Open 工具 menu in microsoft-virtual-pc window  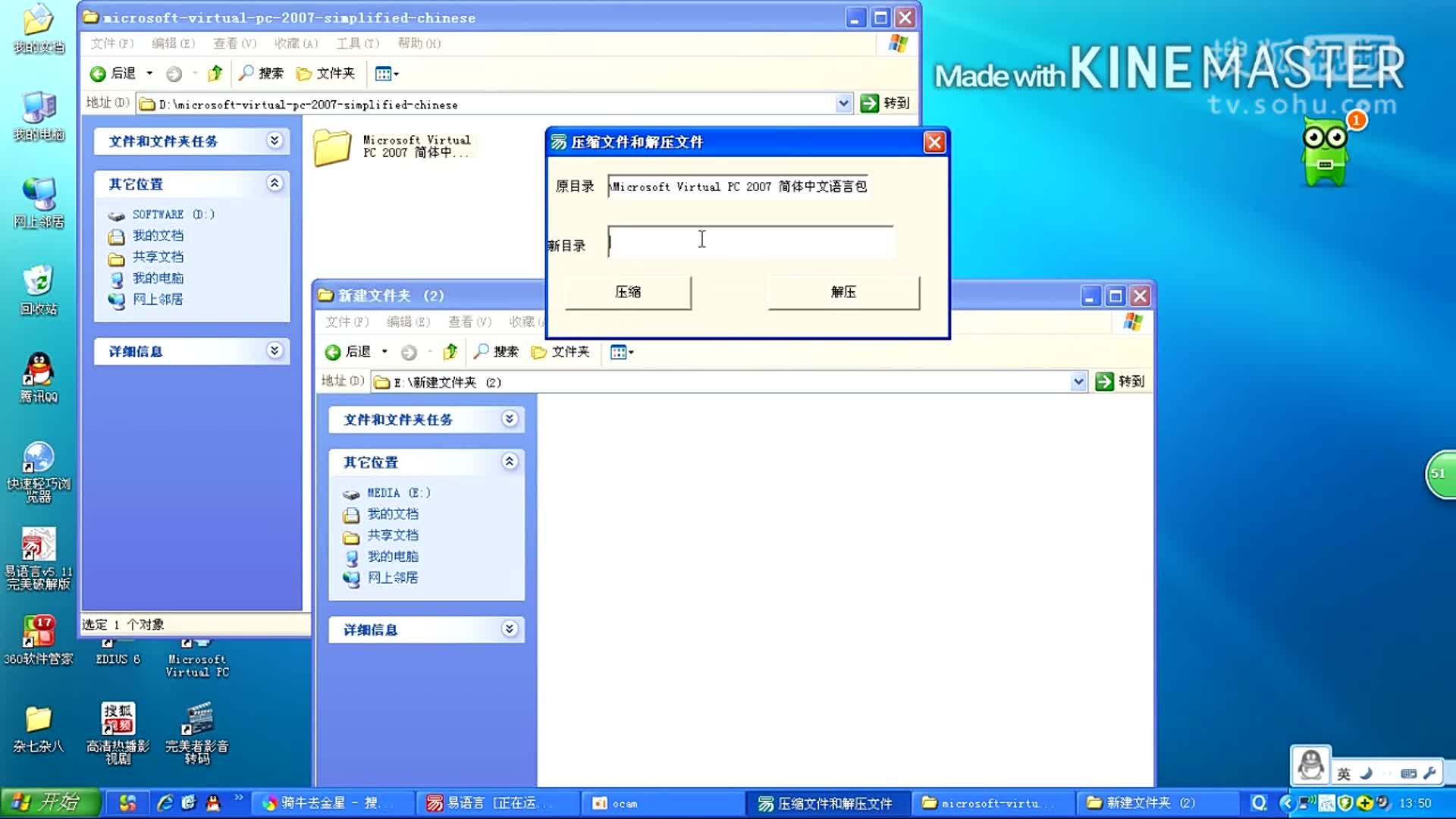pos(357,43)
